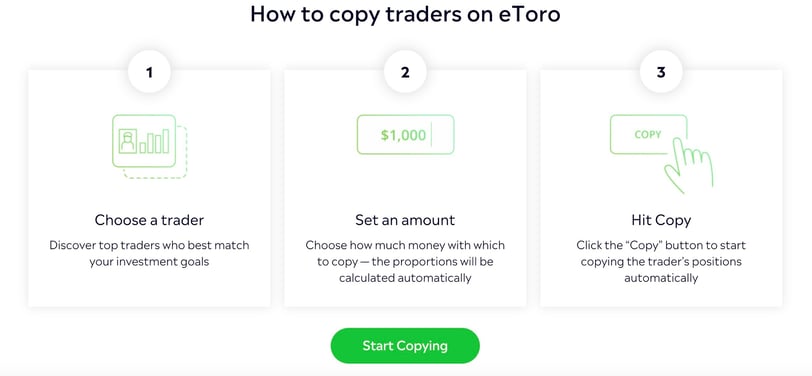Click the green COPY label text
The height and width of the screenshot is (376, 812).
point(648,135)
